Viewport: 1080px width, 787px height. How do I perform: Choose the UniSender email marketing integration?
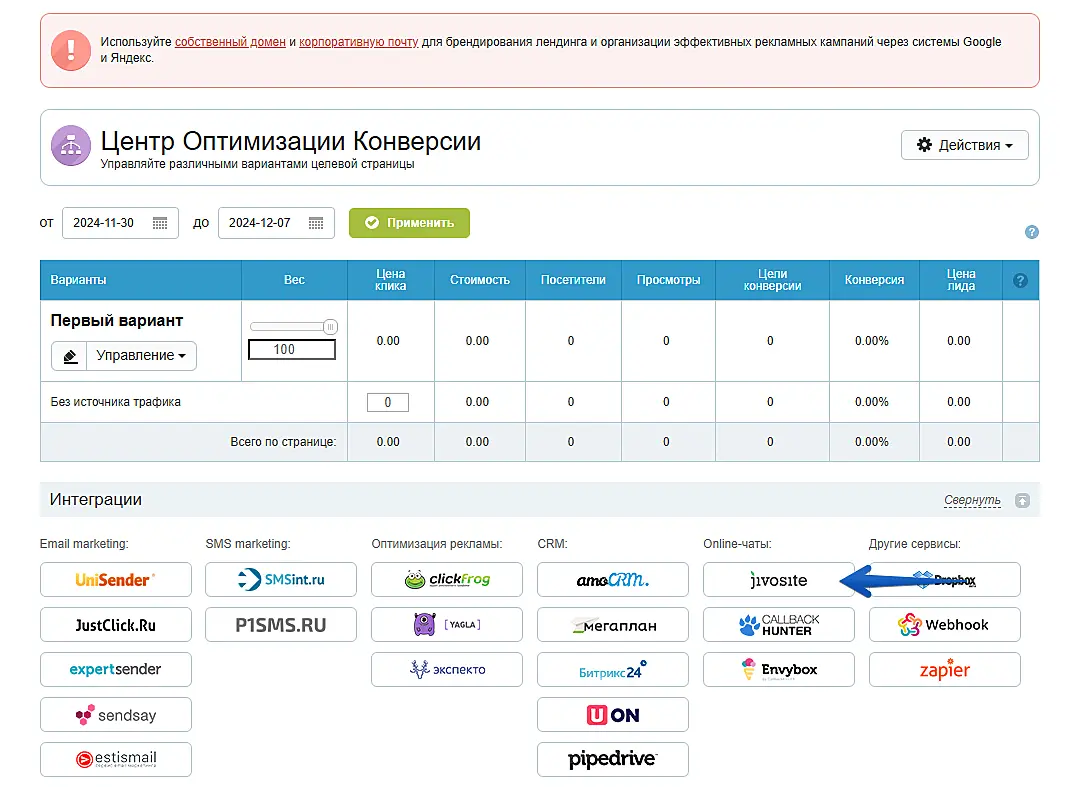pyautogui.click(x=116, y=580)
